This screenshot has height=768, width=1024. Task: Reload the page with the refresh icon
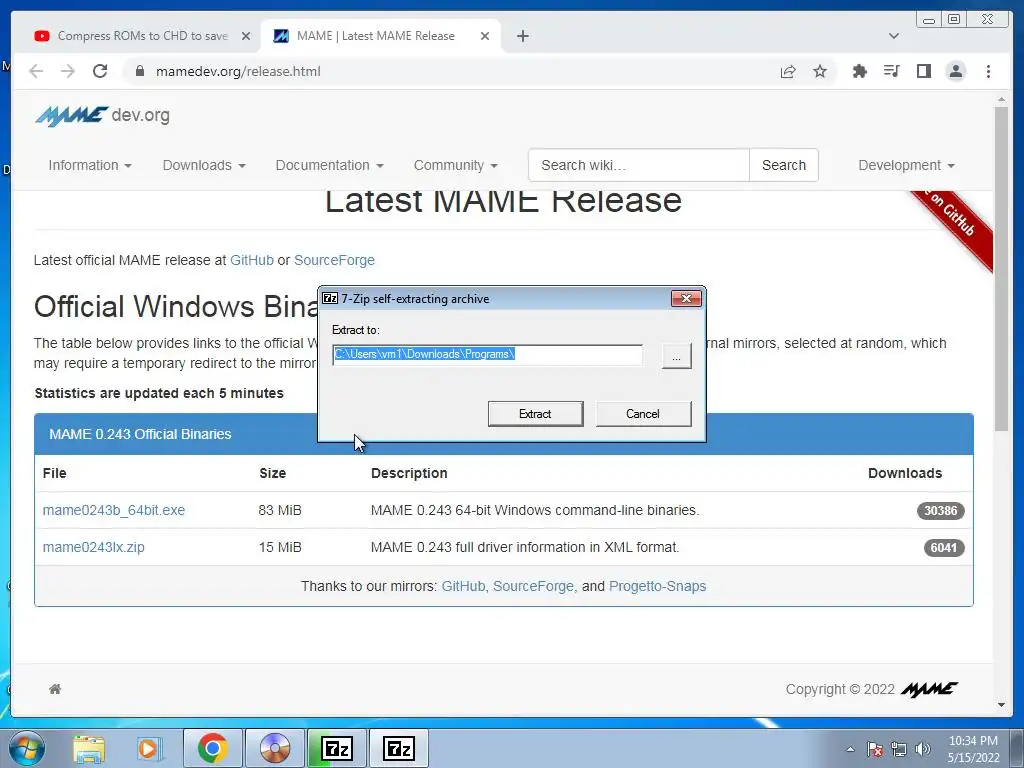click(x=100, y=71)
